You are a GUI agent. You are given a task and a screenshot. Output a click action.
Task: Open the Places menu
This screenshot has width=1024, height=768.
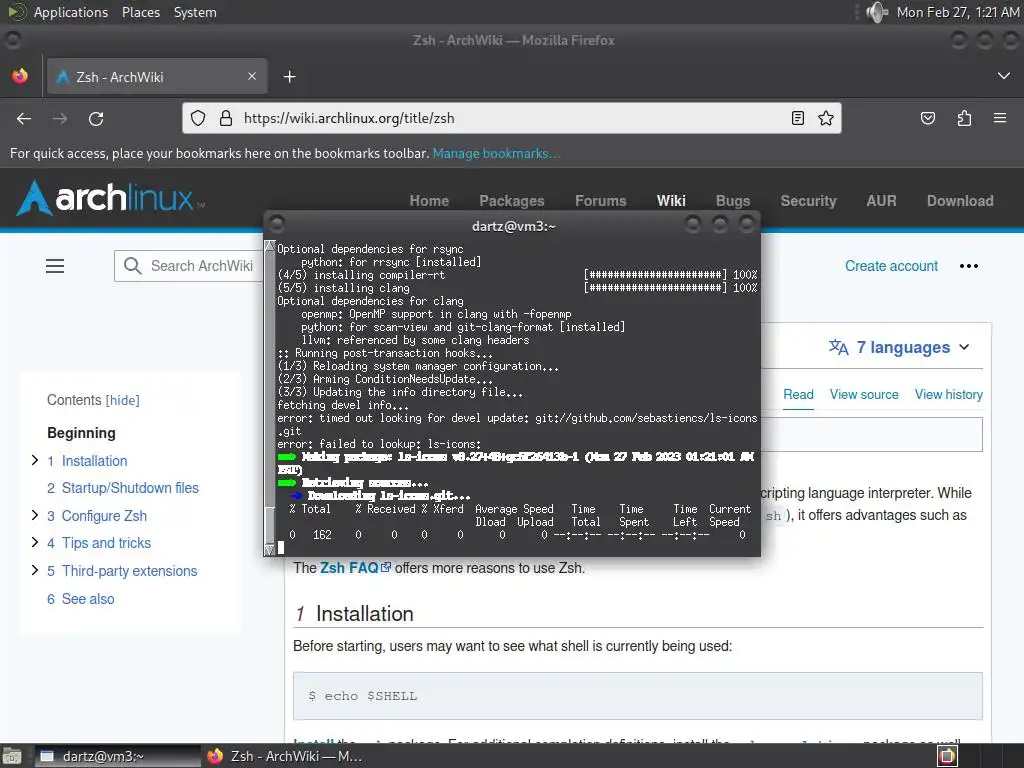(141, 12)
